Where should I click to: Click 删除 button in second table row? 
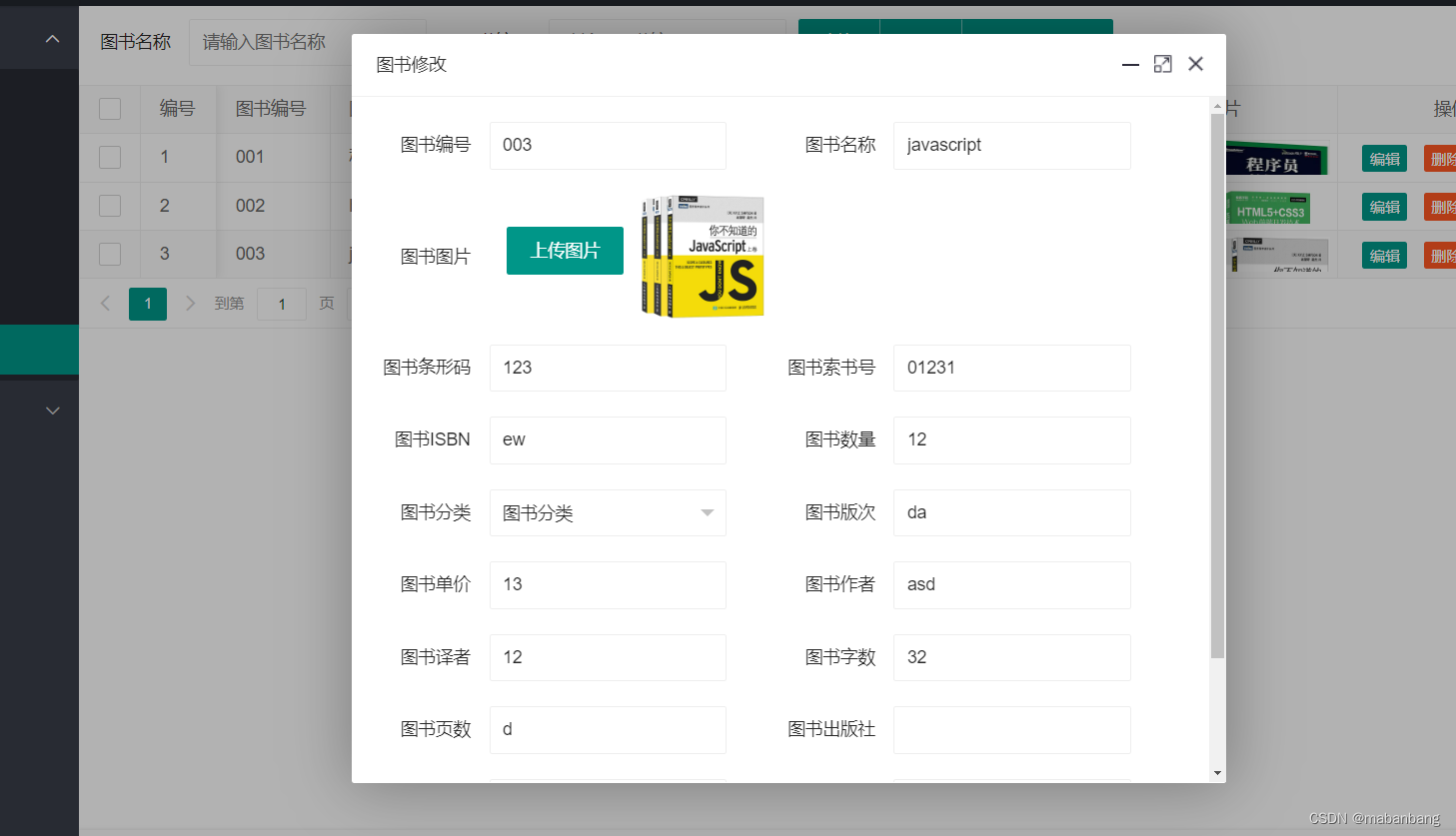(x=1440, y=207)
